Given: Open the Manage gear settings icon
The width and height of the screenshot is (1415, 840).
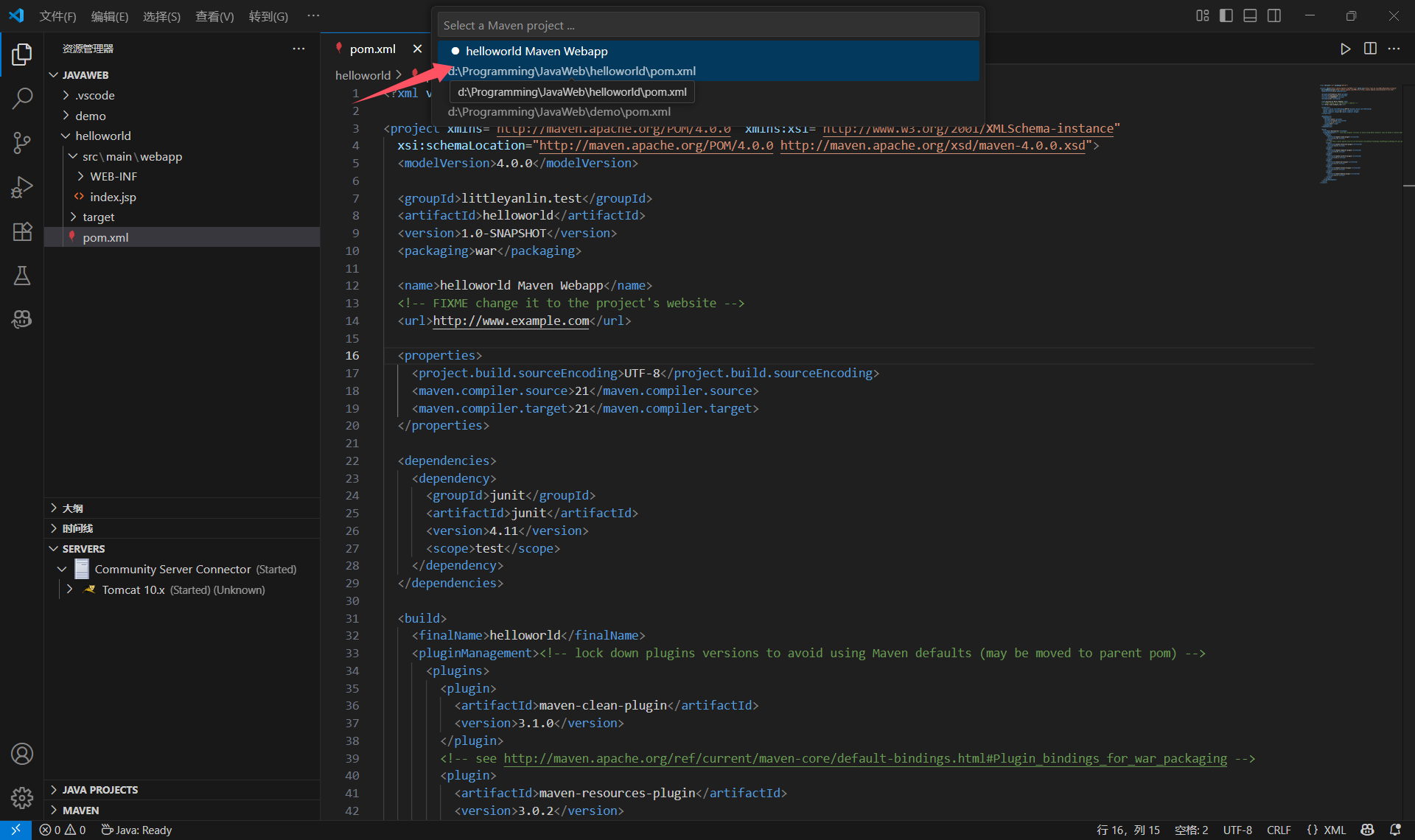Looking at the screenshot, I should pos(22,797).
